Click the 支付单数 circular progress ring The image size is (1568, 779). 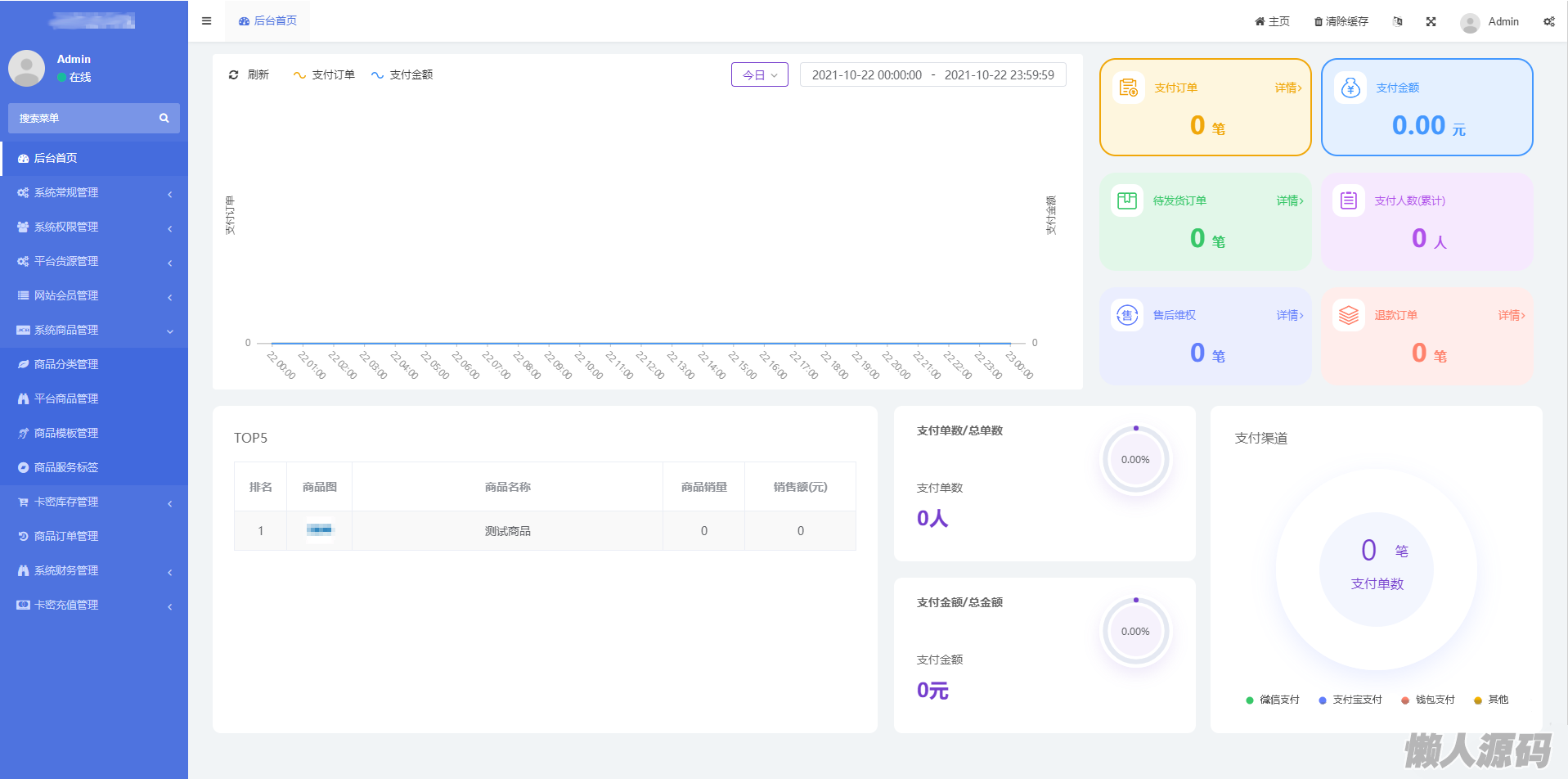1135,460
